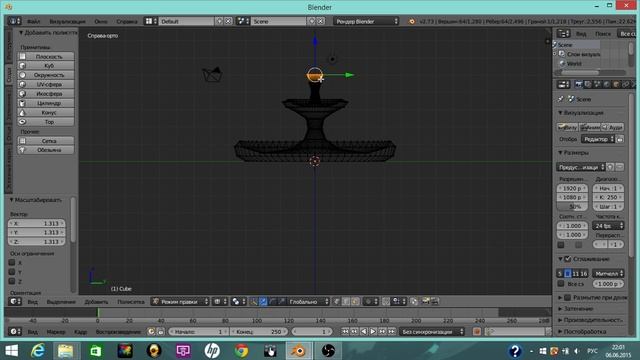
Task: Select face select mode icon
Action: click(x=356, y=302)
